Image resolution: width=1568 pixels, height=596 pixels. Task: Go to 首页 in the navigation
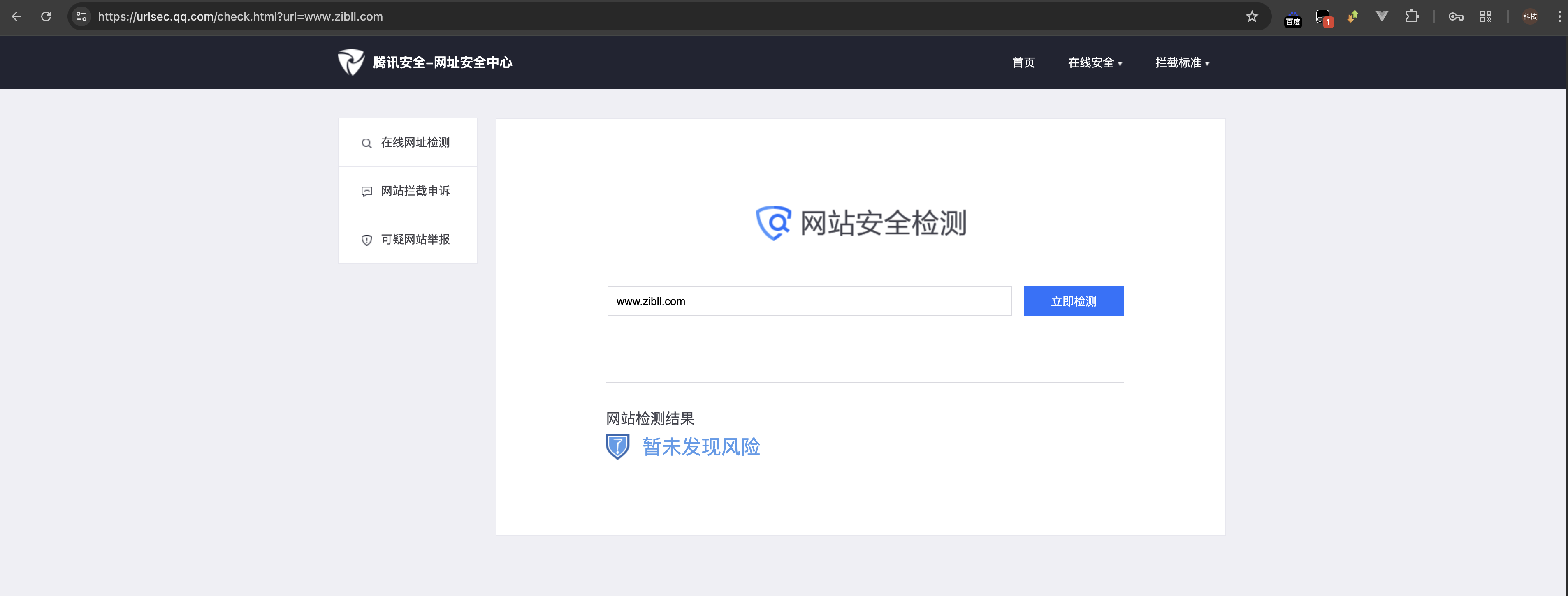1023,62
